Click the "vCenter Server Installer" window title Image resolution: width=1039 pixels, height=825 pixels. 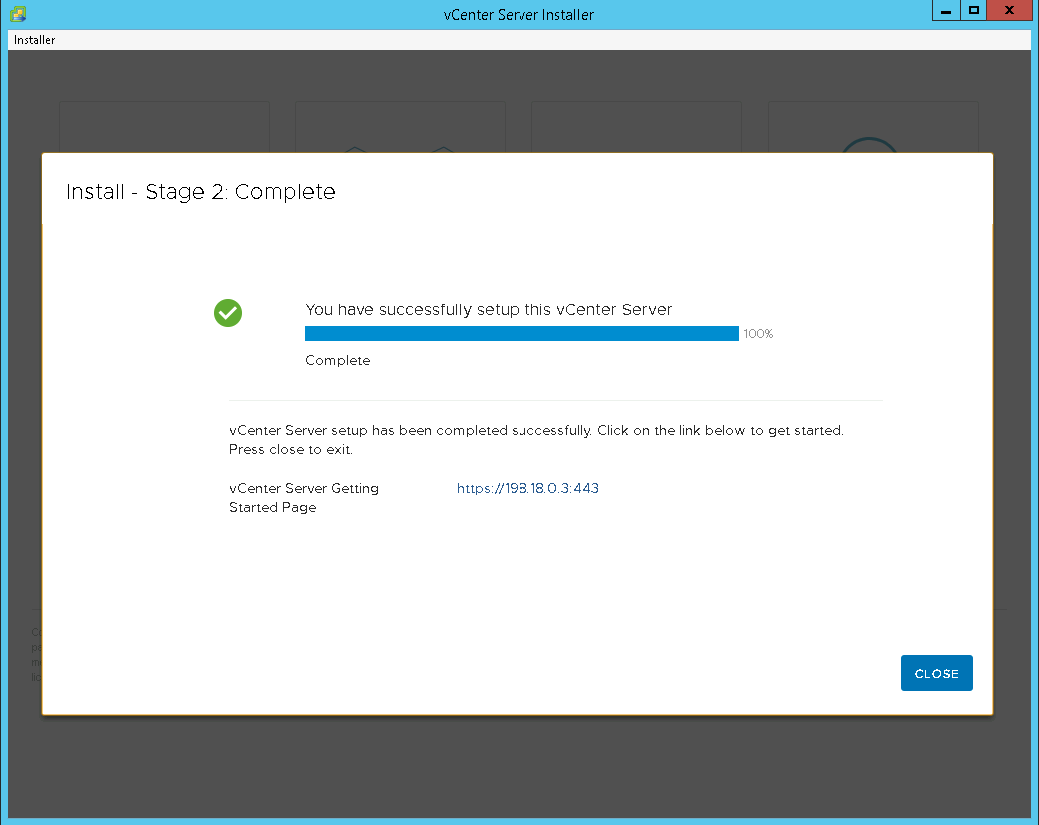[519, 15]
